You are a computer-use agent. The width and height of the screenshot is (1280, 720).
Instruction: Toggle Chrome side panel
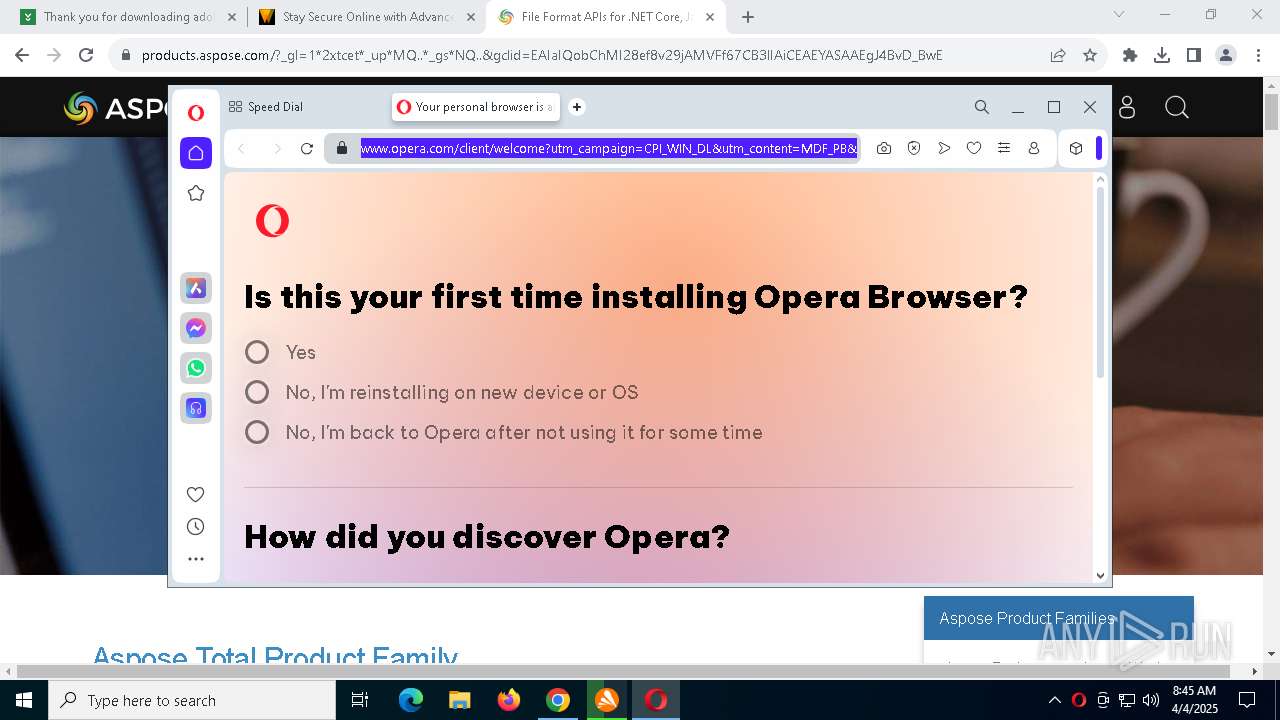[x=1194, y=55]
